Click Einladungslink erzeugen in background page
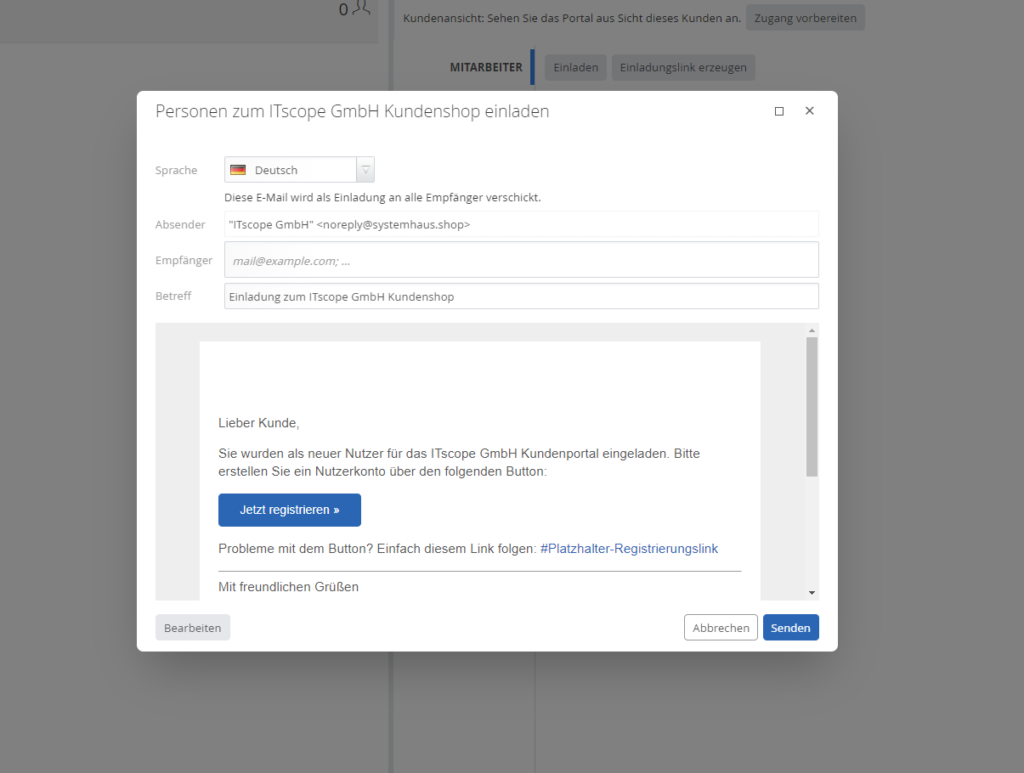1024x773 pixels. 683,67
